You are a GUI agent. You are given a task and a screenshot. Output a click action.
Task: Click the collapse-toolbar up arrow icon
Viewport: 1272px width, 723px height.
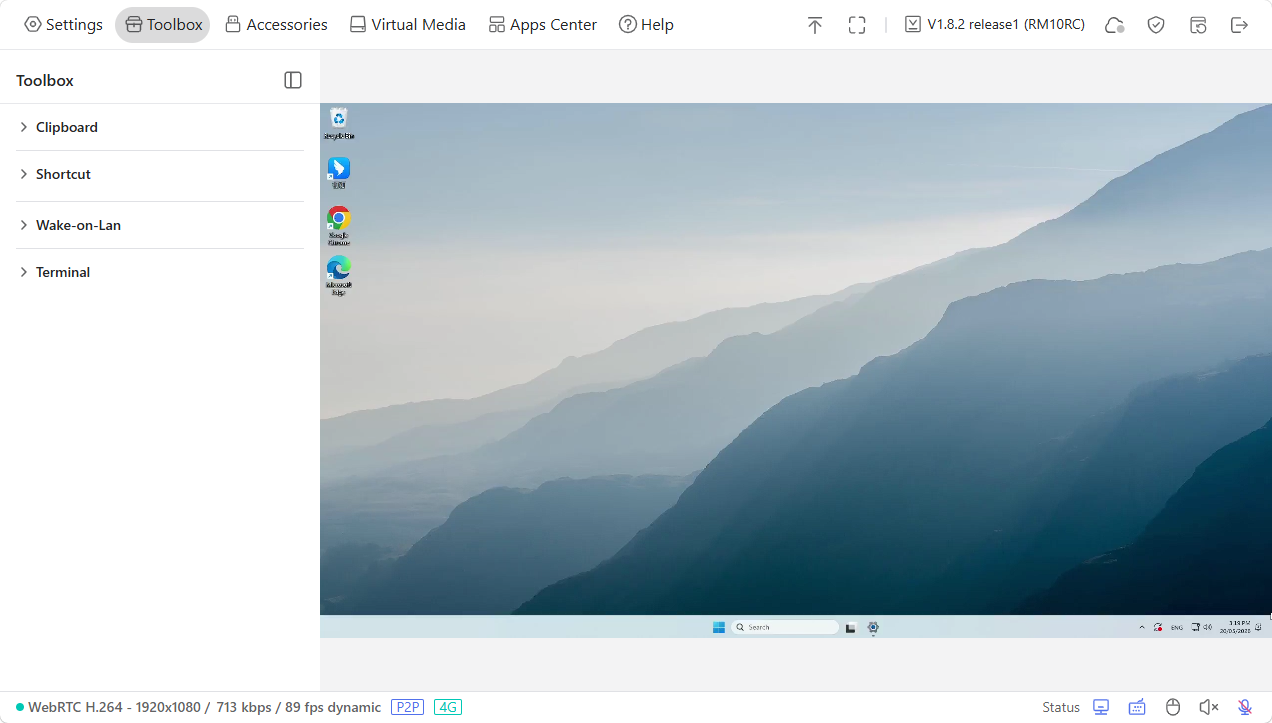pyautogui.click(x=815, y=25)
